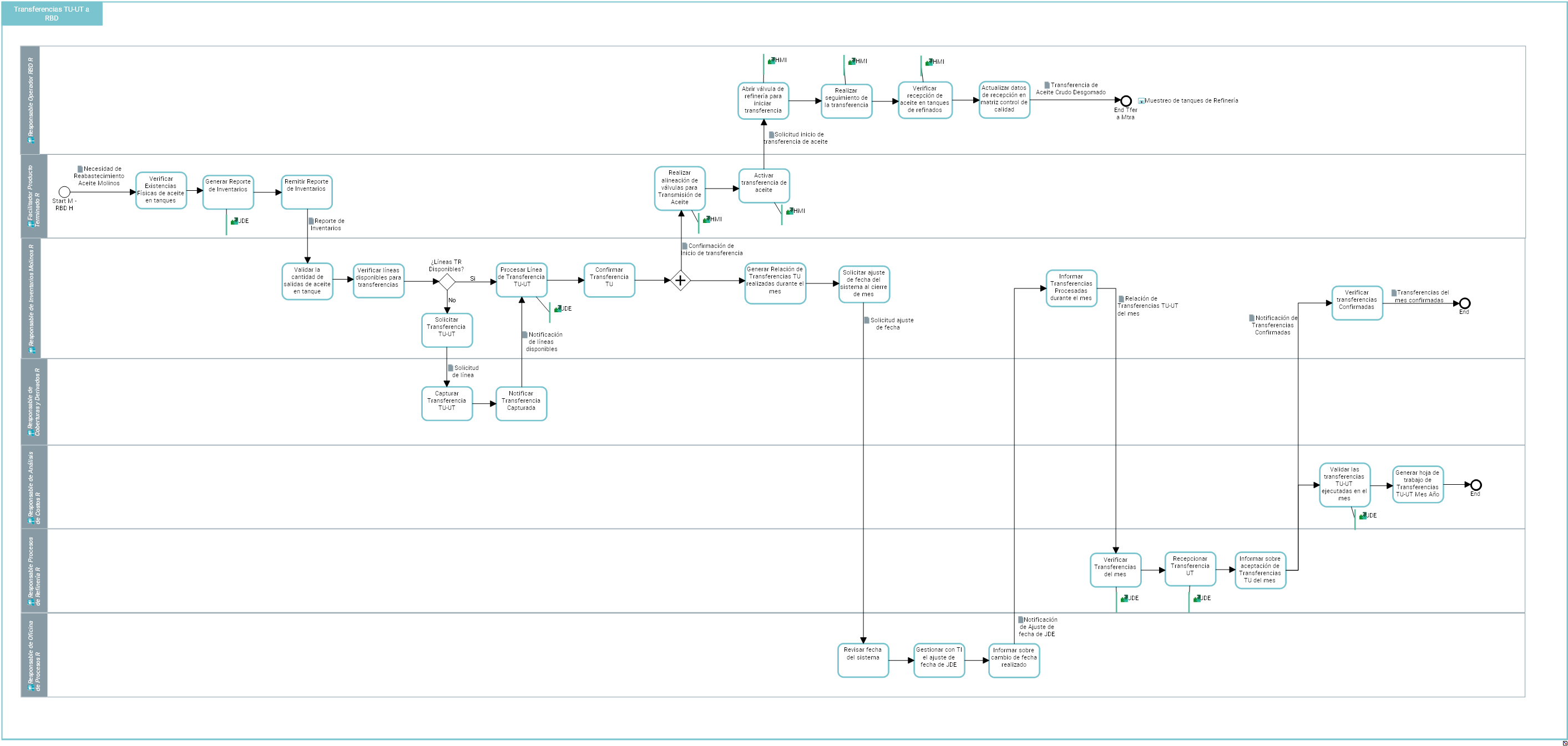Image resolution: width=1568 pixels, height=746 pixels.
Task: Select the Notificar Transferencia Capturada task
Action: (521, 403)
